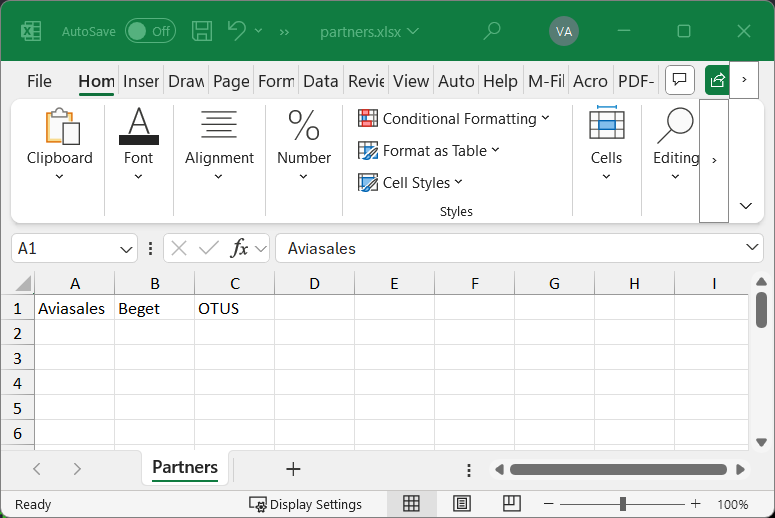Open the undo history dropdown arrow
The image size is (775, 518).
[258, 31]
